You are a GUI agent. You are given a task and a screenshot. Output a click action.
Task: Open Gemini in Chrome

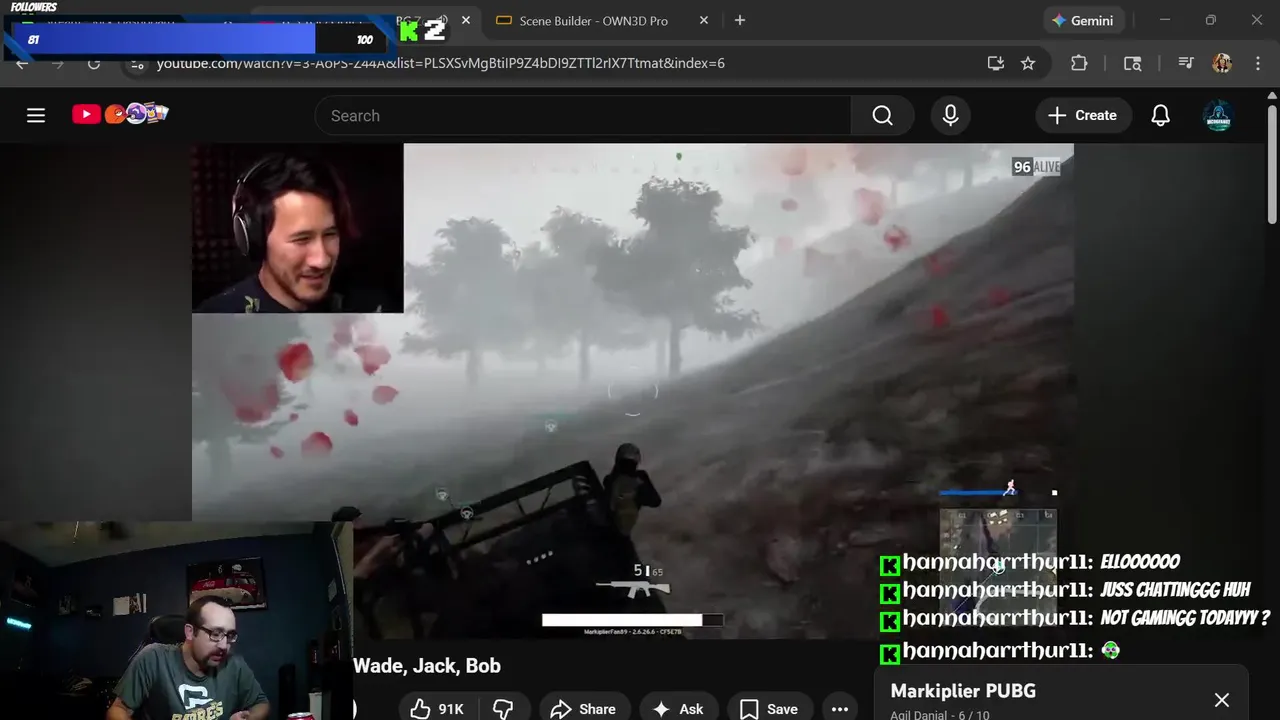click(x=1083, y=20)
